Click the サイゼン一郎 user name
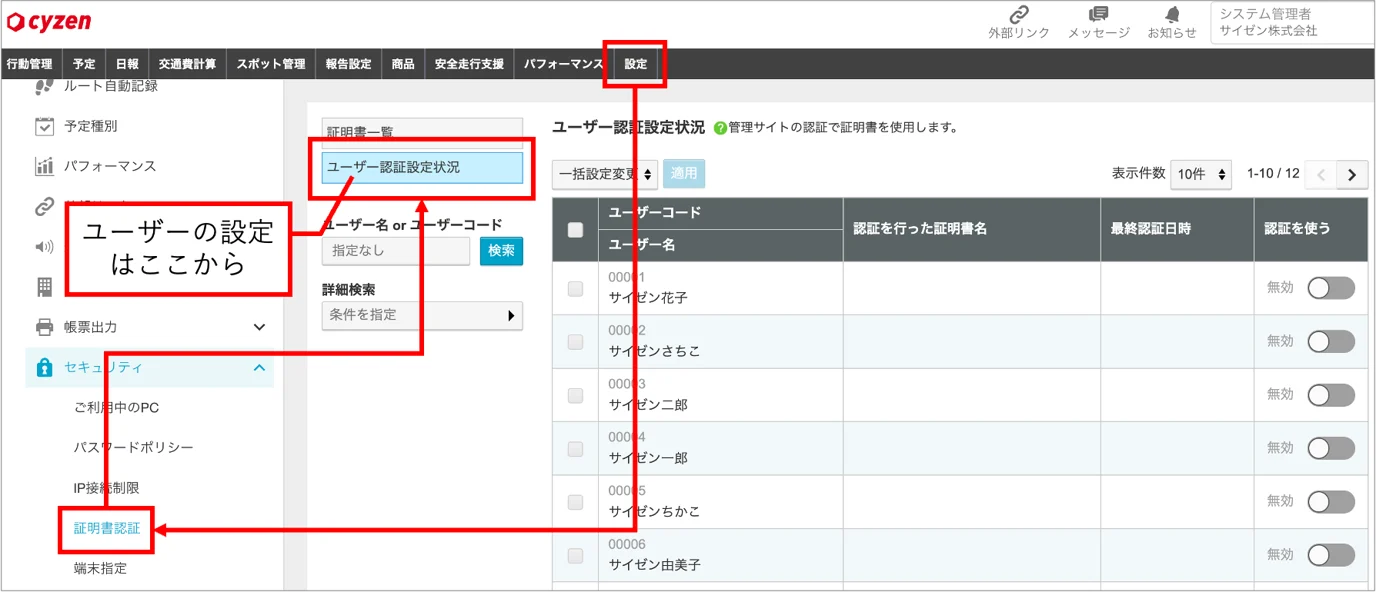This screenshot has width=1376, height=592. 648,458
